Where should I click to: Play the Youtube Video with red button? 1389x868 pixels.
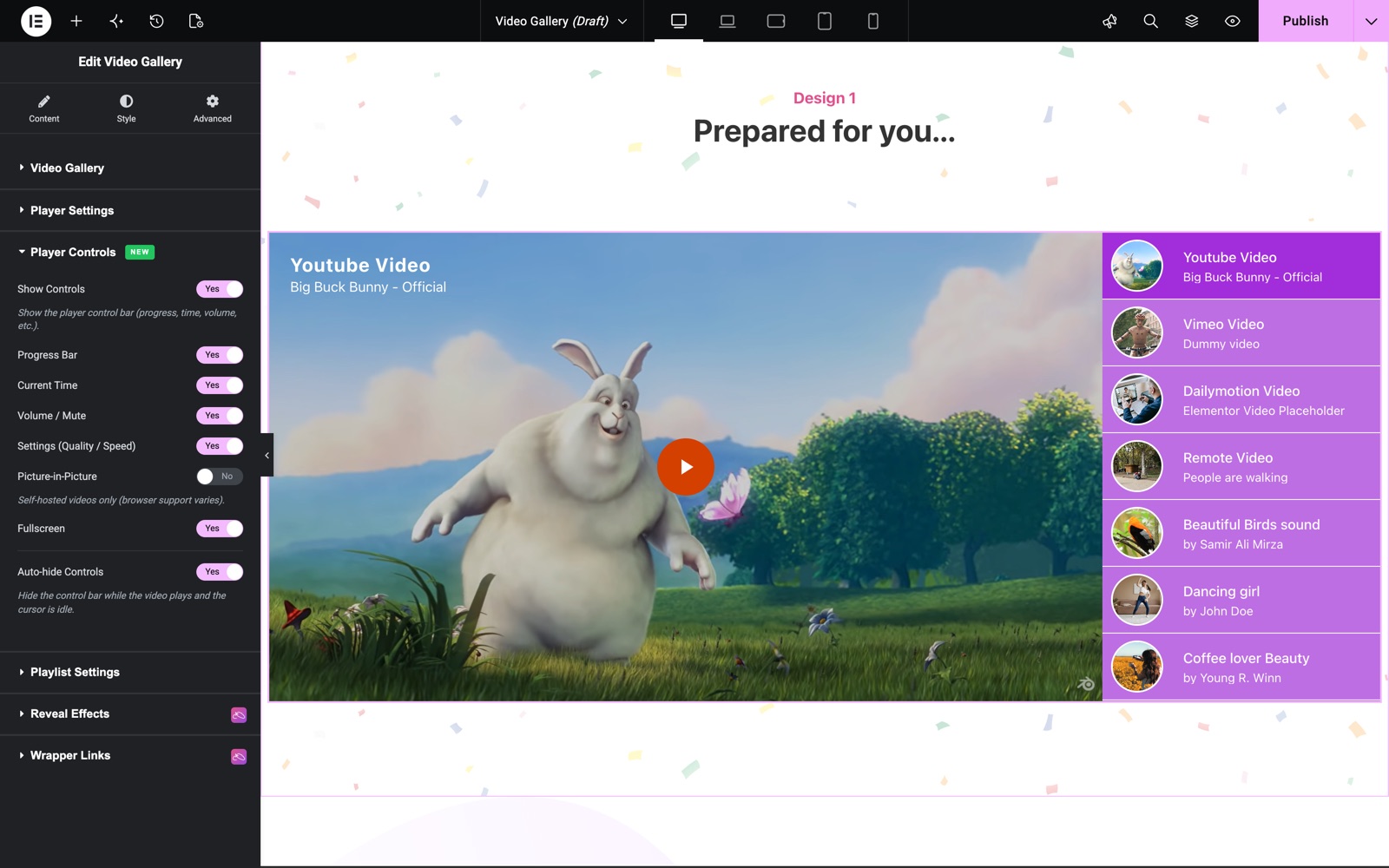click(686, 467)
